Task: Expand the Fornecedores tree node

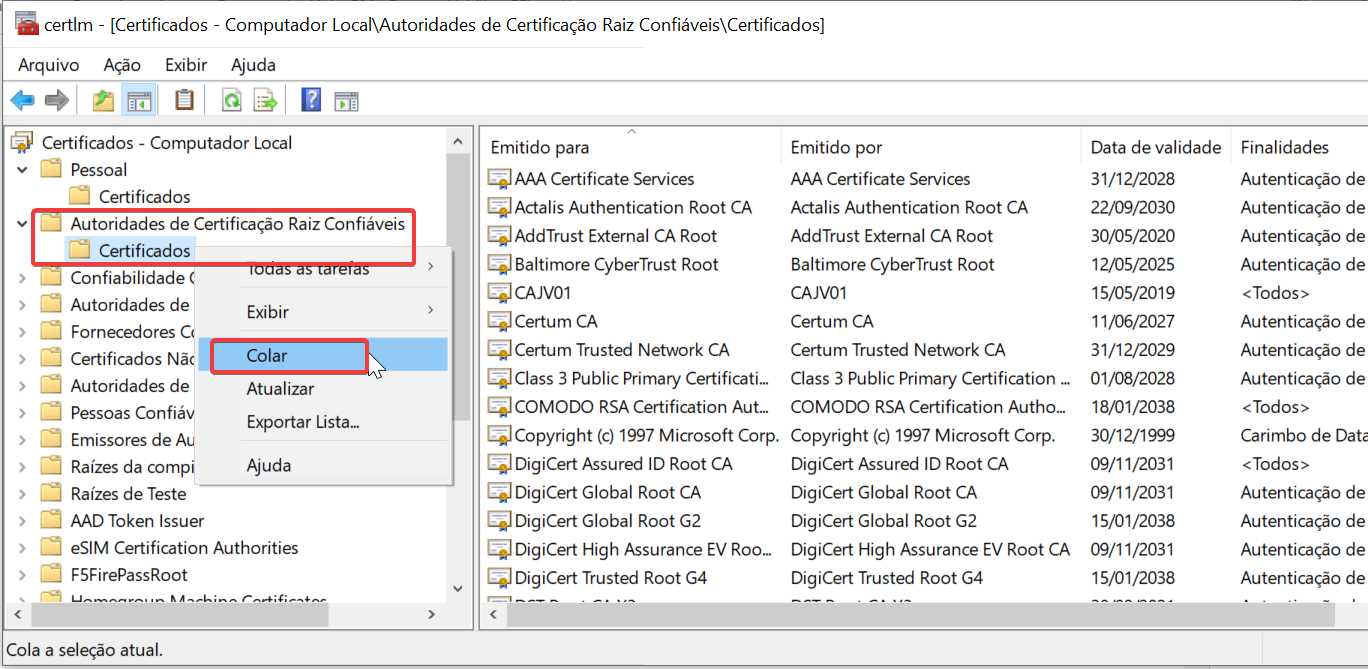Action: tap(22, 332)
